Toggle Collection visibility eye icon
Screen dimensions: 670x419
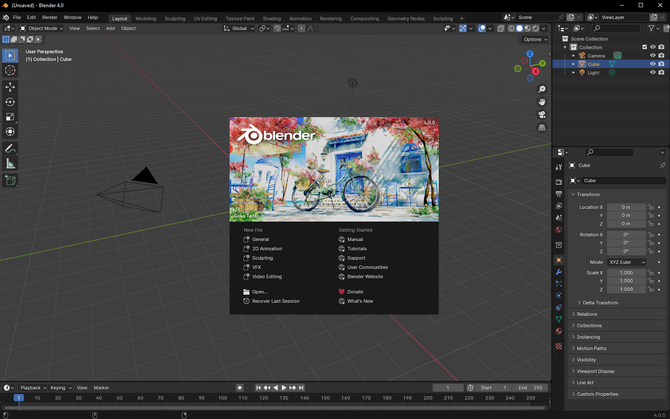click(x=652, y=47)
